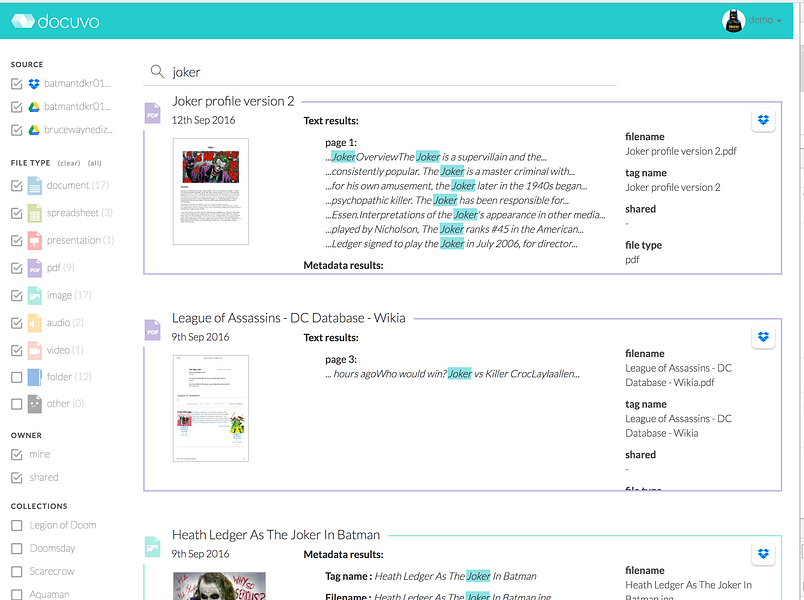The width and height of the screenshot is (804, 600).
Task: Open Heath Ledger As The Joker title
Action: tap(276, 535)
